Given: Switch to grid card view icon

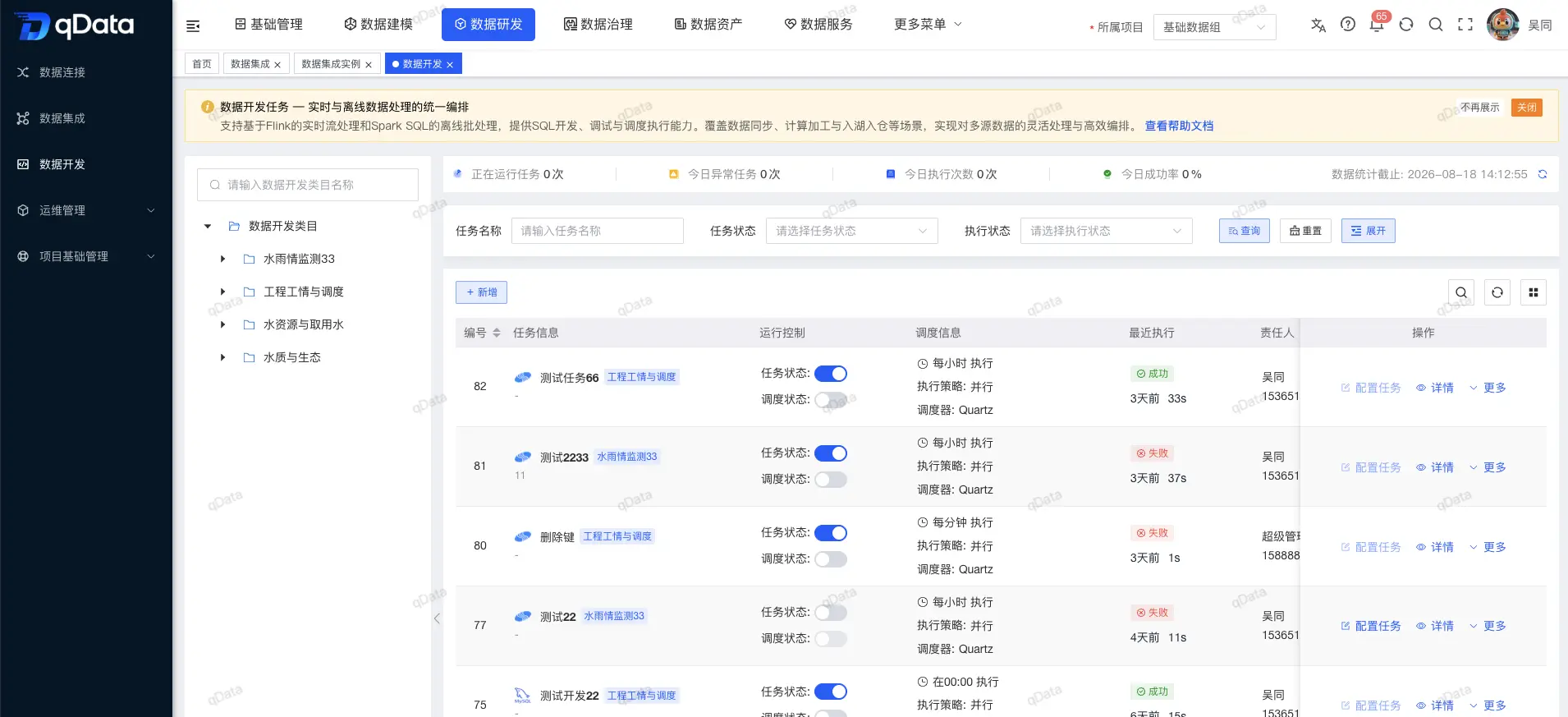Looking at the screenshot, I should pyautogui.click(x=1534, y=292).
